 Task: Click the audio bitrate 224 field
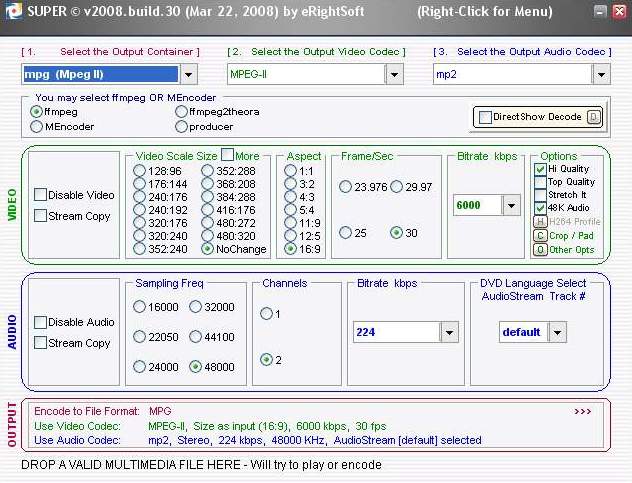point(397,332)
